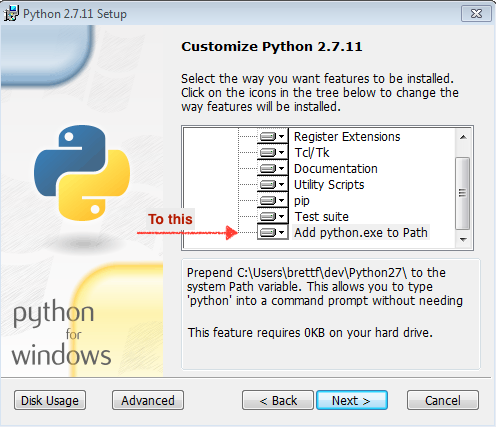Open dropdown arrow next to pip
Viewport: 496px width, 427px height.
click(282, 201)
